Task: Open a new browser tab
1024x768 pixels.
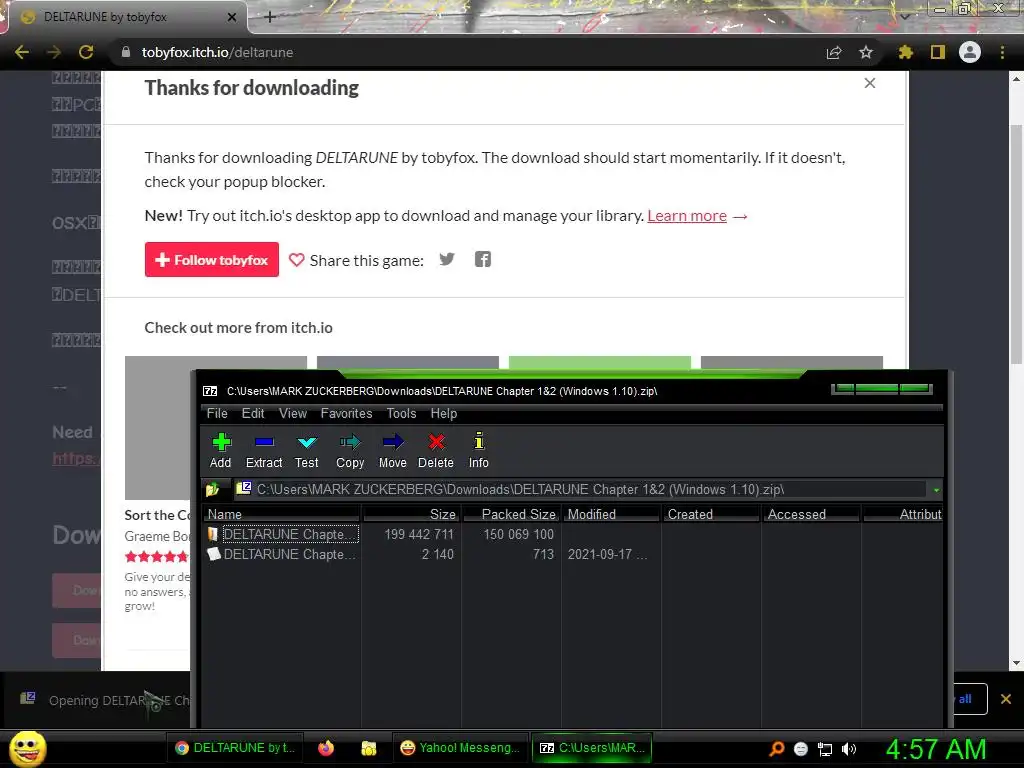Action: (270, 17)
